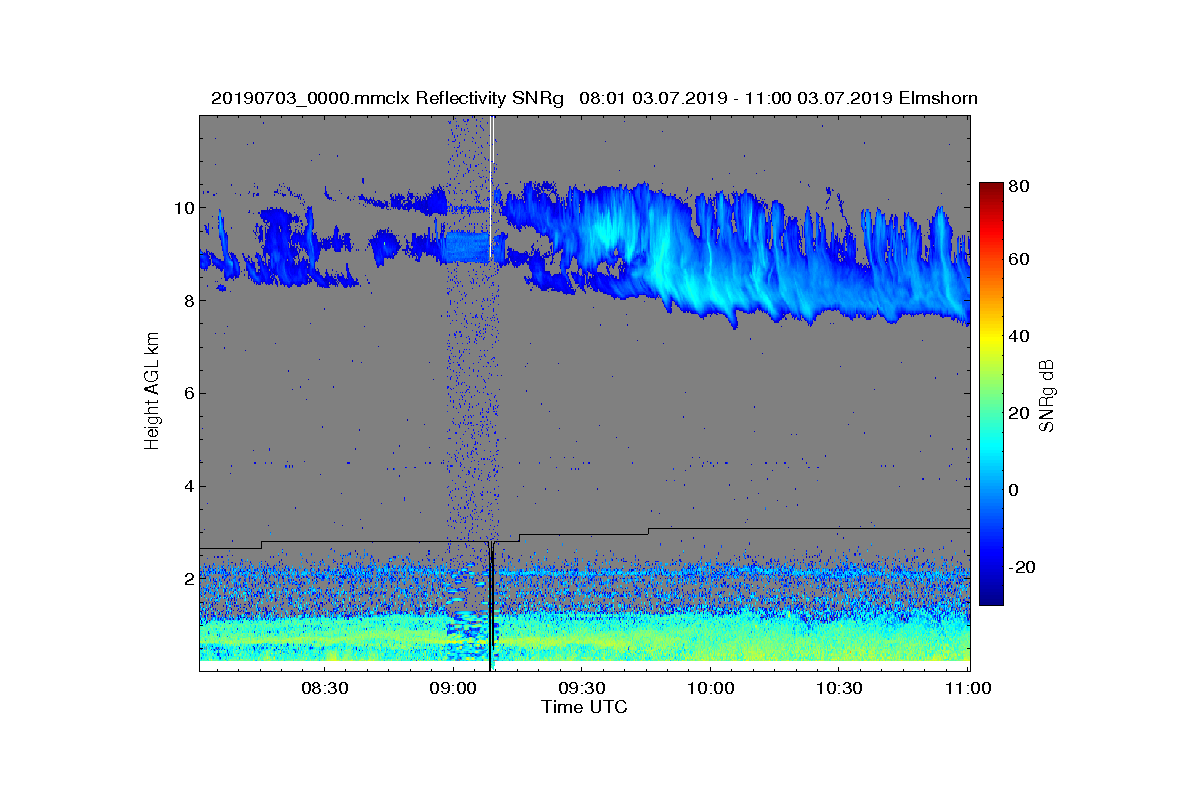
Task: Click the colorbar value 80
Action: tap(1021, 185)
